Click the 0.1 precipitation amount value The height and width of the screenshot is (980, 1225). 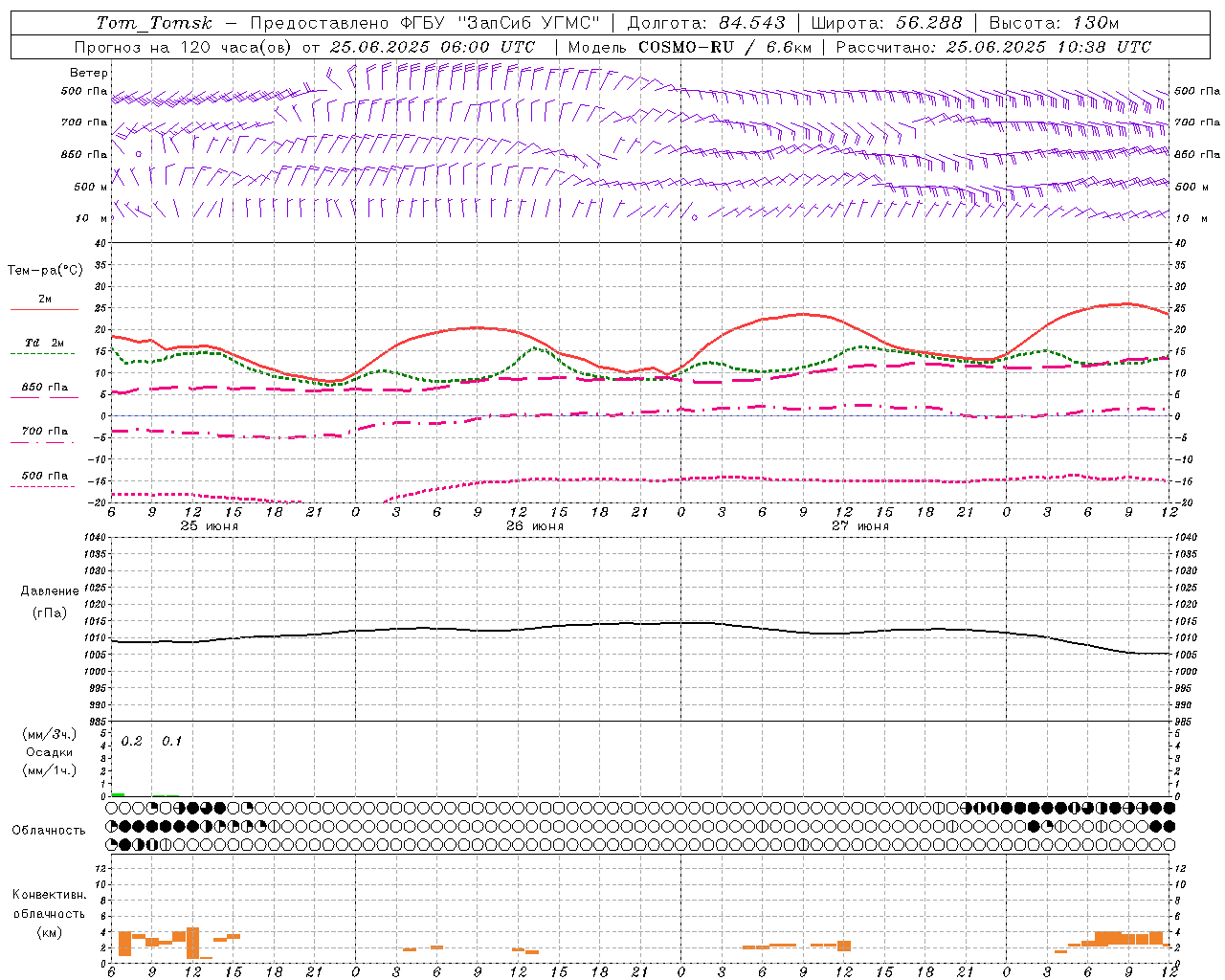tap(171, 741)
